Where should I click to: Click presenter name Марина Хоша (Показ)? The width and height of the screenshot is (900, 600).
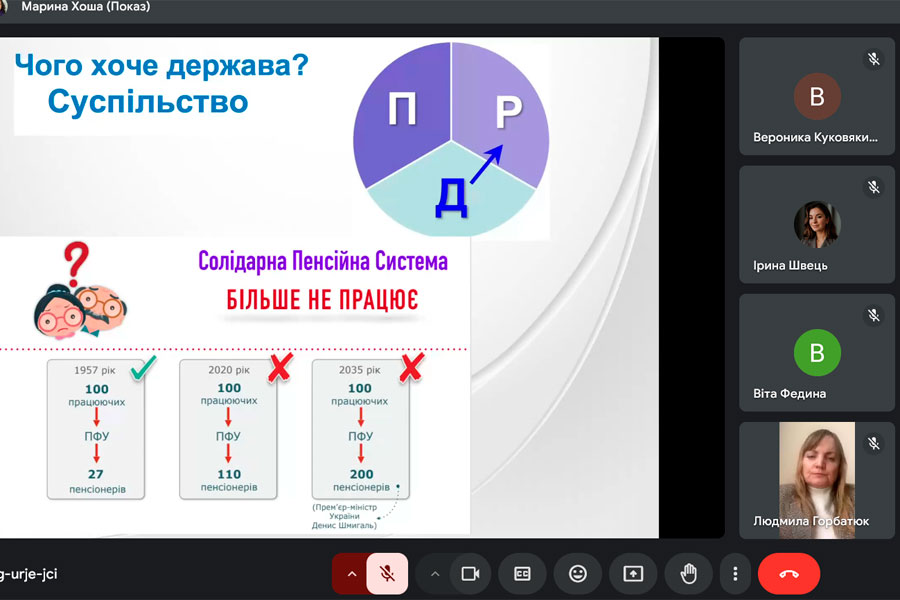coord(86,7)
